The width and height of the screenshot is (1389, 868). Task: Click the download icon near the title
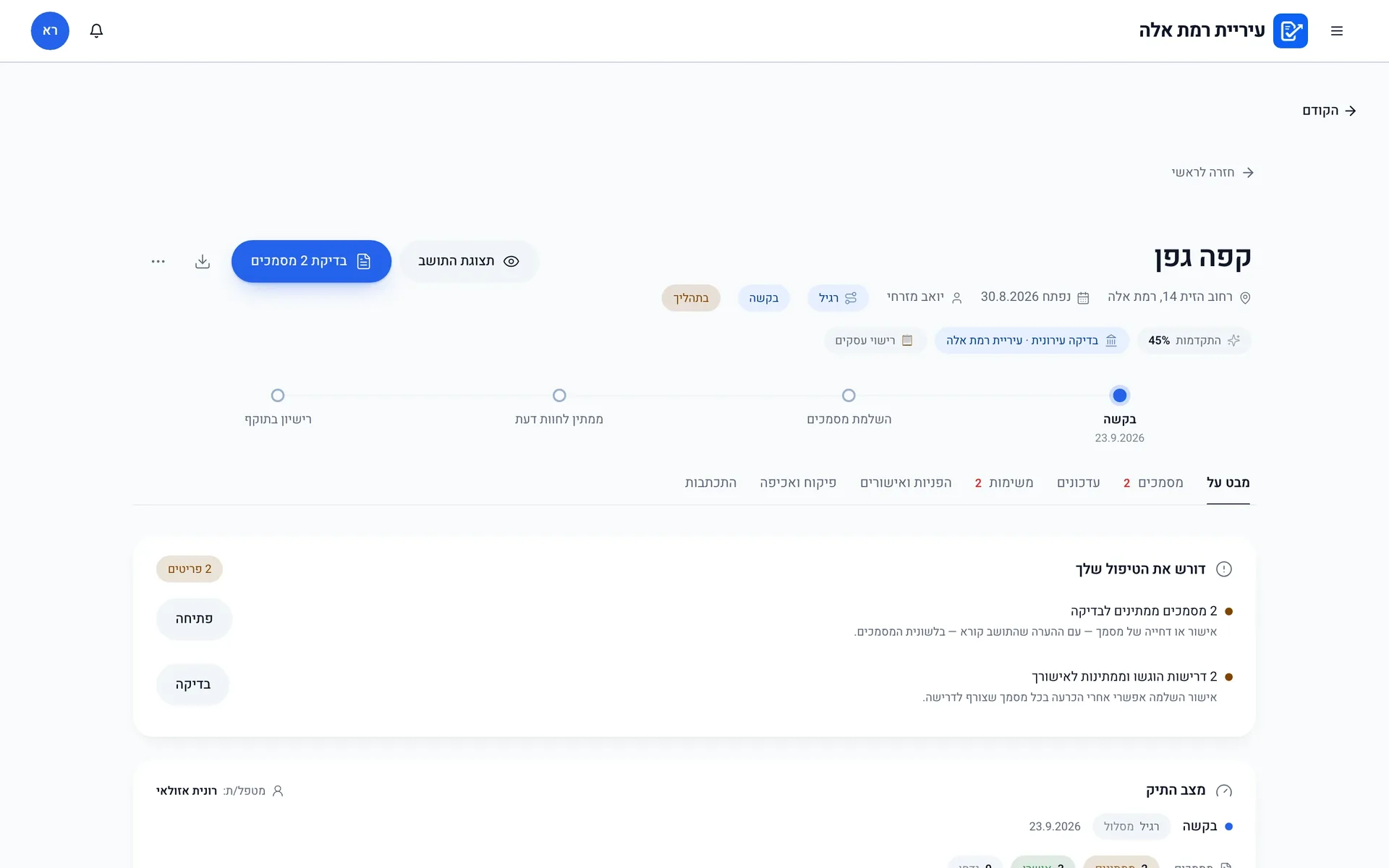click(x=203, y=261)
